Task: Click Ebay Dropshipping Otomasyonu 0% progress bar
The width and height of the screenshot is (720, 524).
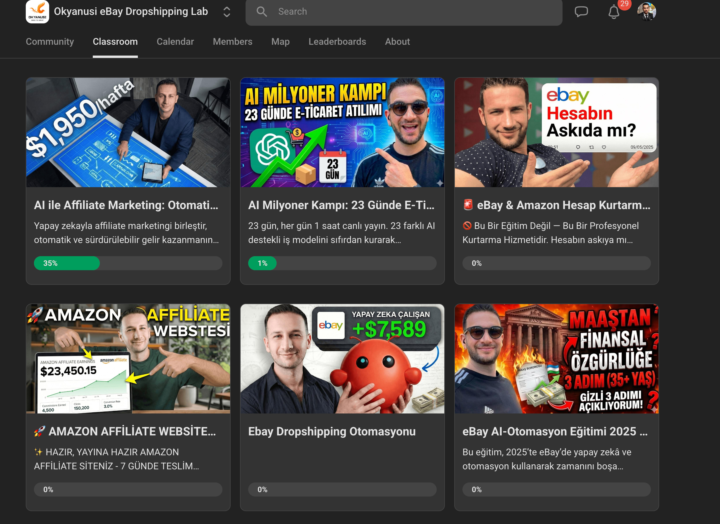Action: pos(342,490)
